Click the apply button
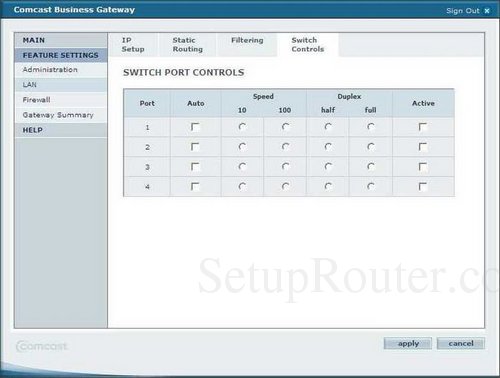Viewport: 500px width, 378px height. [408, 343]
